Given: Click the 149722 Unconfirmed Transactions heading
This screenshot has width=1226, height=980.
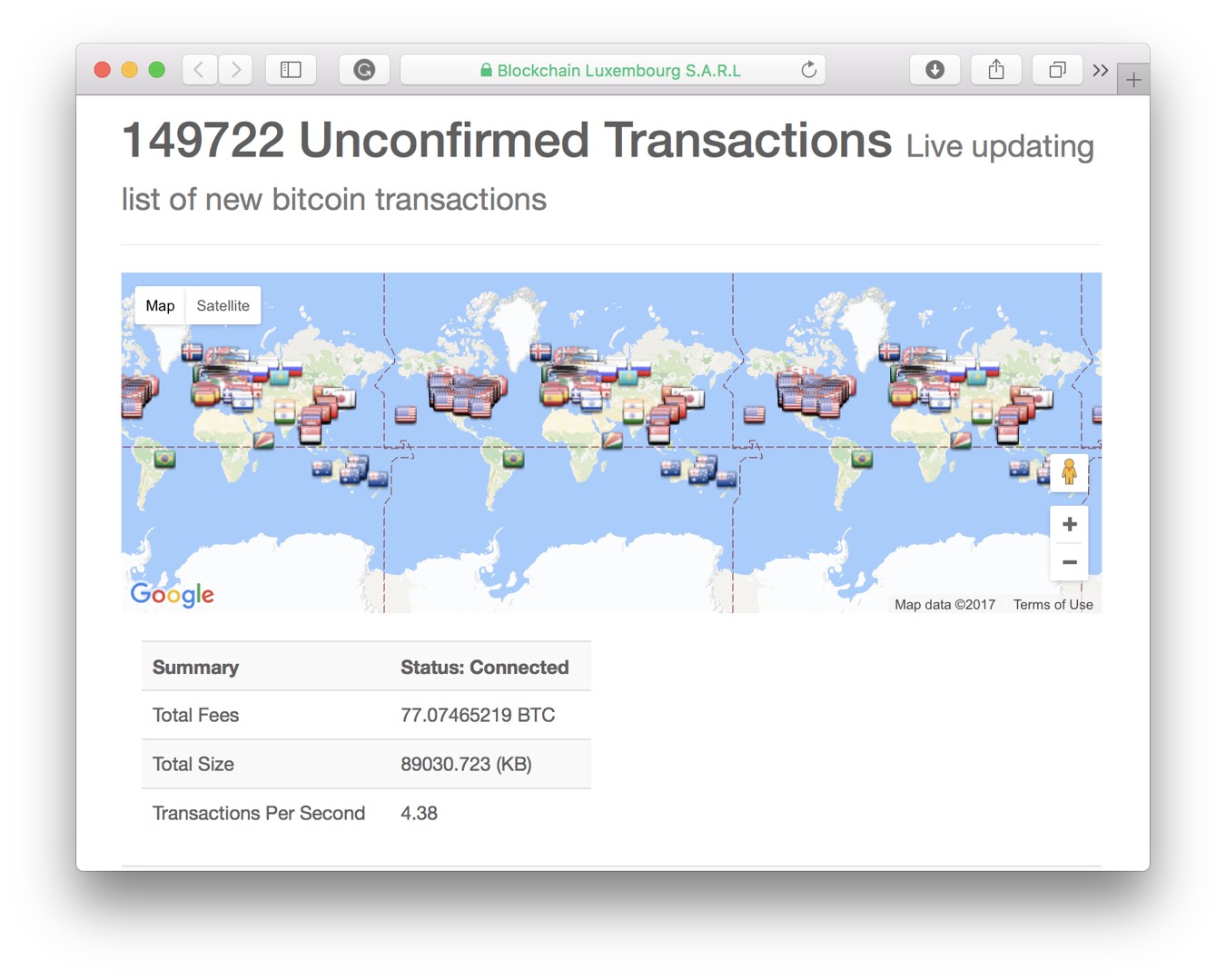Looking at the screenshot, I should click(x=507, y=141).
